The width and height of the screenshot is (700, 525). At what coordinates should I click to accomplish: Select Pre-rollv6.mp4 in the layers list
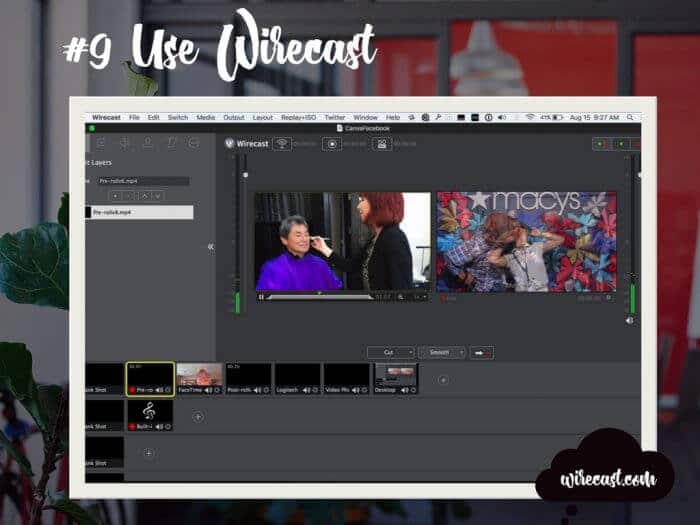click(138, 213)
